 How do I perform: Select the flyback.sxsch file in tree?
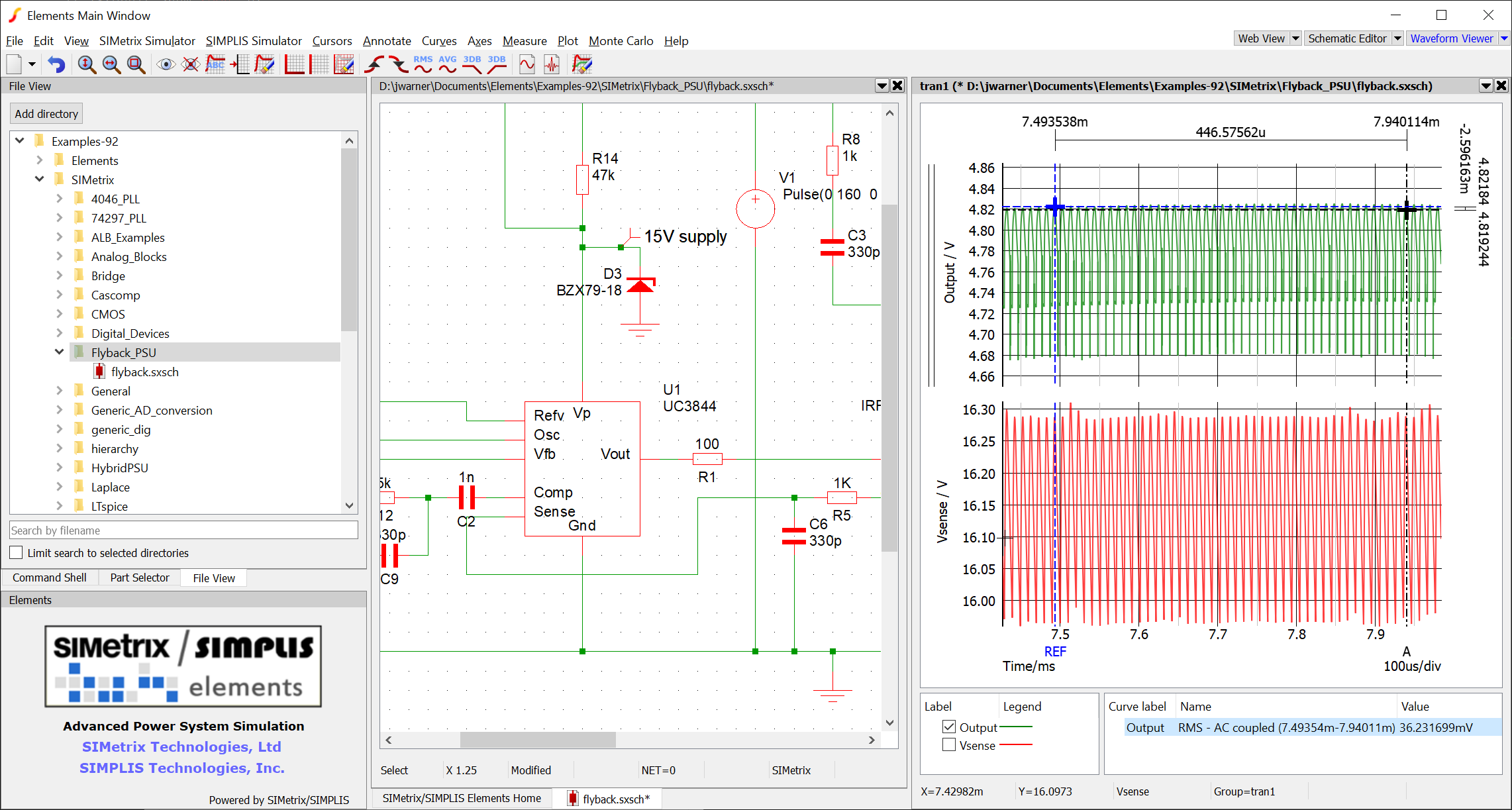tap(145, 372)
